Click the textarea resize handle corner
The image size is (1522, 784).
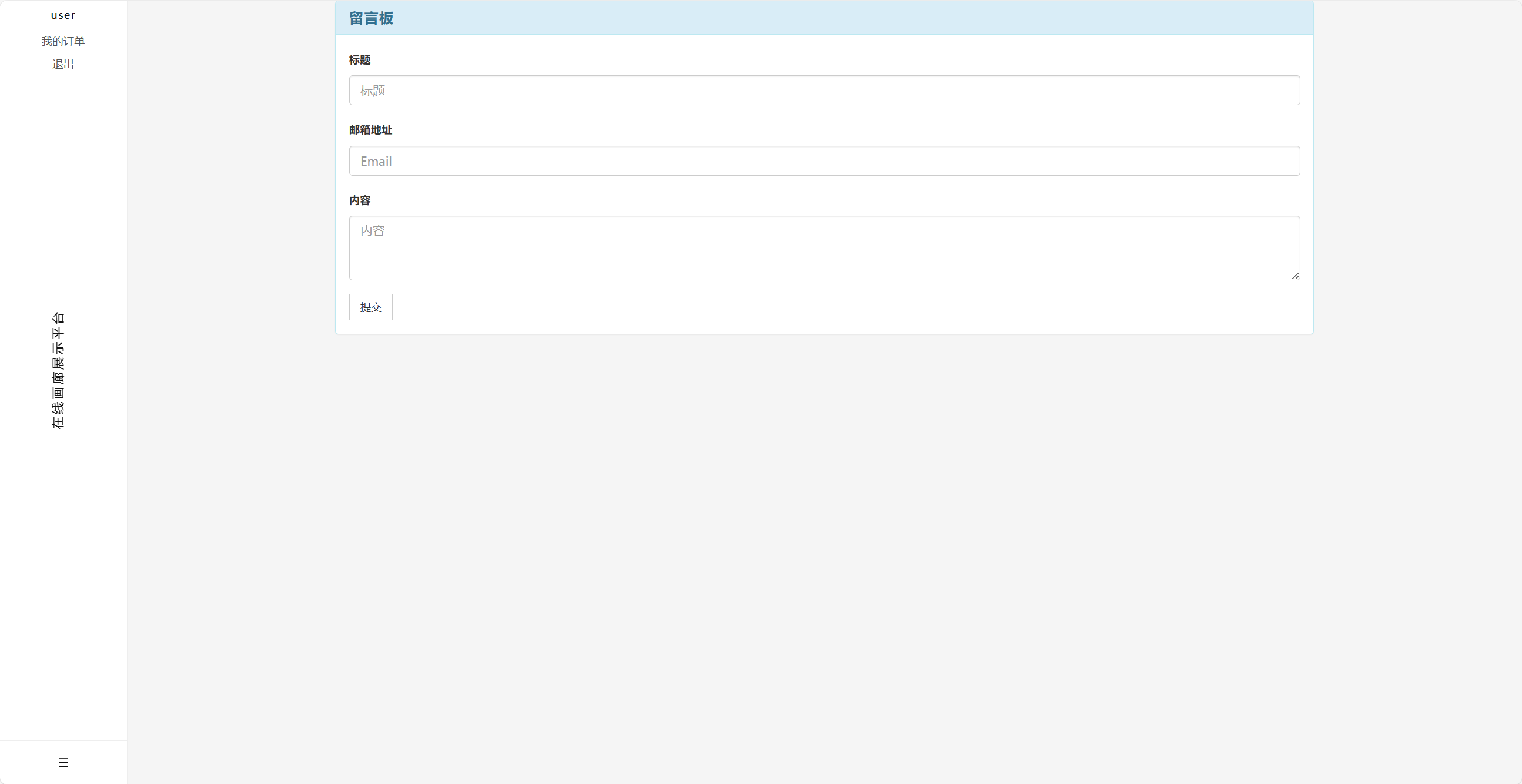1295,276
